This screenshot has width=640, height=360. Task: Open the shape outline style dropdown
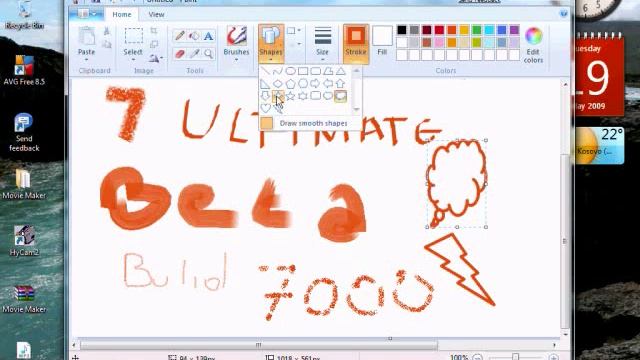click(x=294, y=31)
